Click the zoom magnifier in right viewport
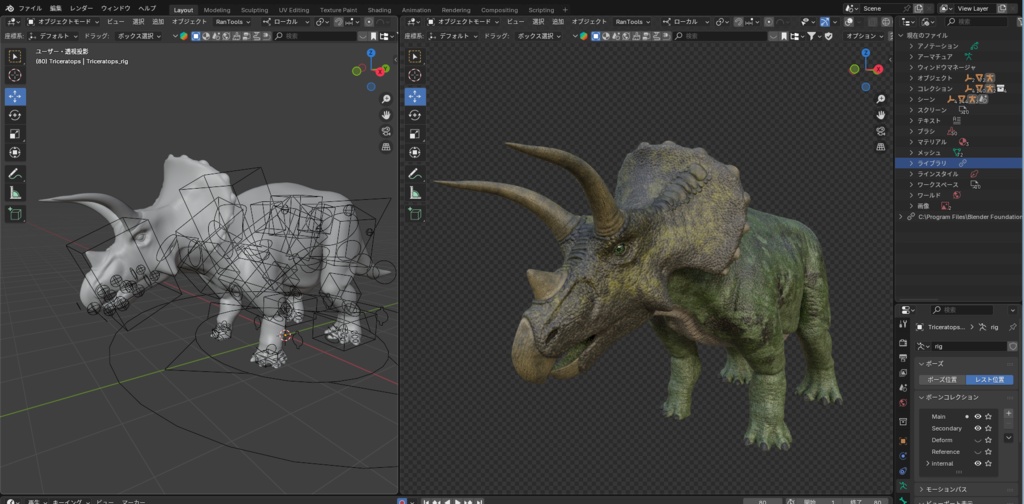Screen dimensions: 1024x504 coord(881,99)
